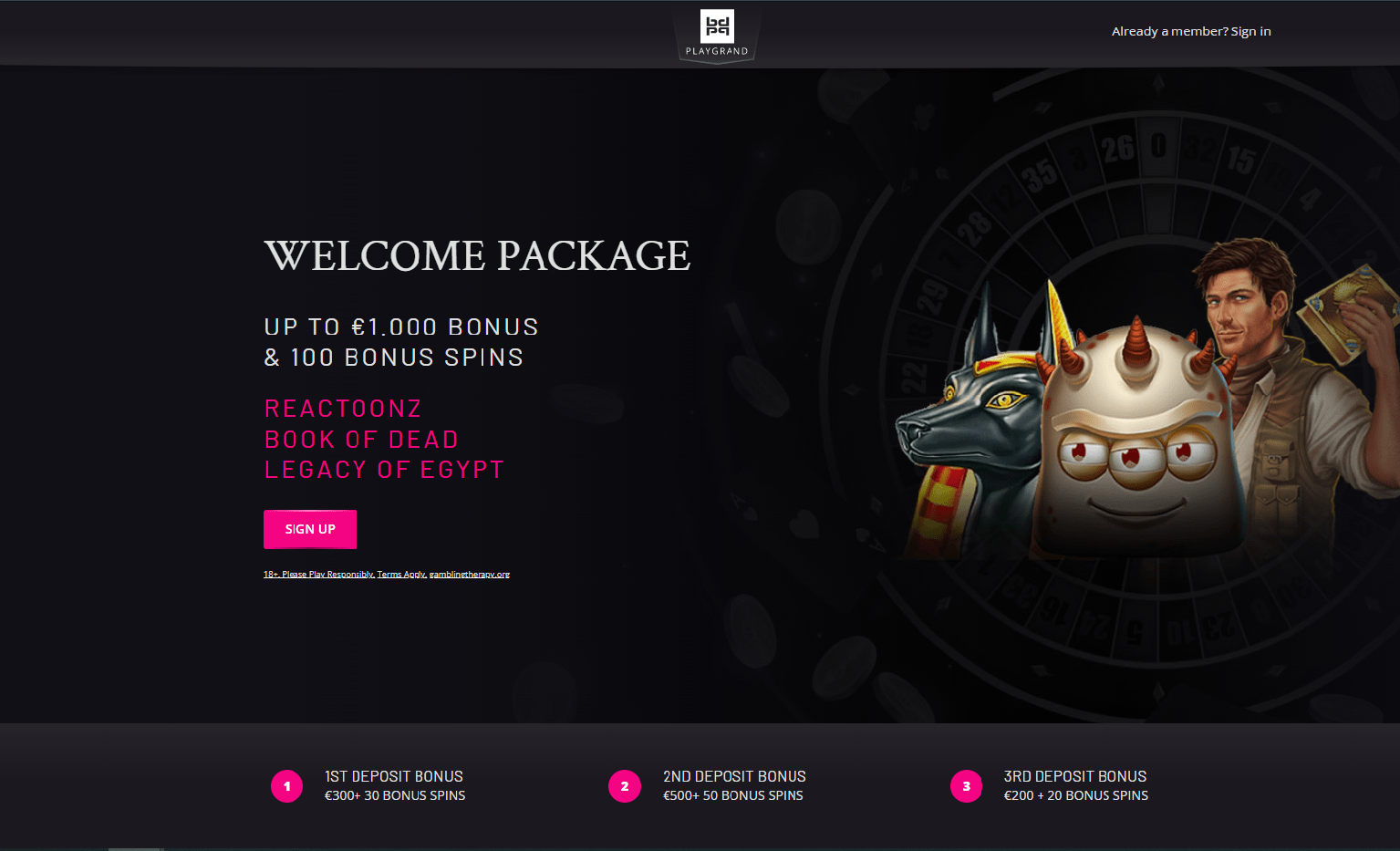
Task: Click the 1ST DEPOSIT BONUS heading
Action: (394, 776)
